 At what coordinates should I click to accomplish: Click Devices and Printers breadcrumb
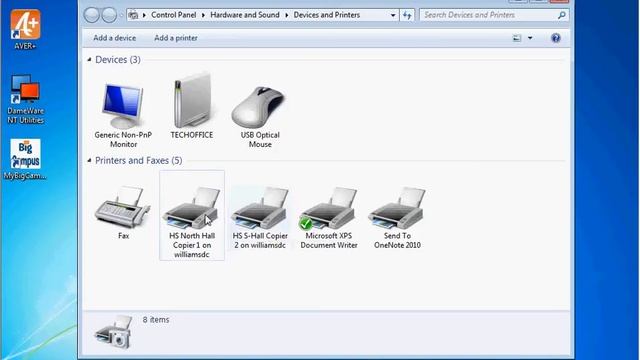click(327, 15)
